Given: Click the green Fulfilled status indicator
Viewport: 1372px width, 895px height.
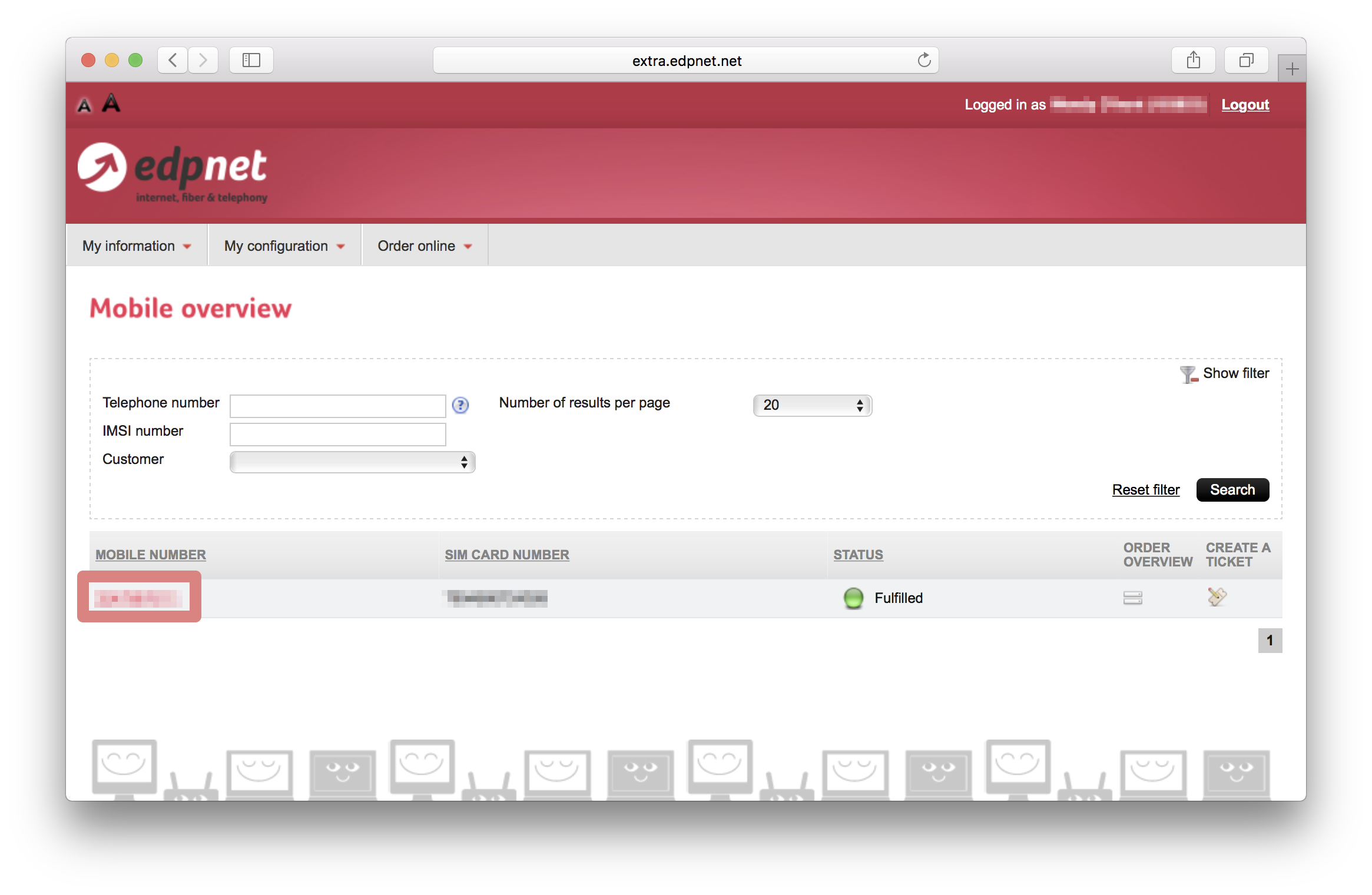Looking at the screenshot, I should click(x=853, y=598).
